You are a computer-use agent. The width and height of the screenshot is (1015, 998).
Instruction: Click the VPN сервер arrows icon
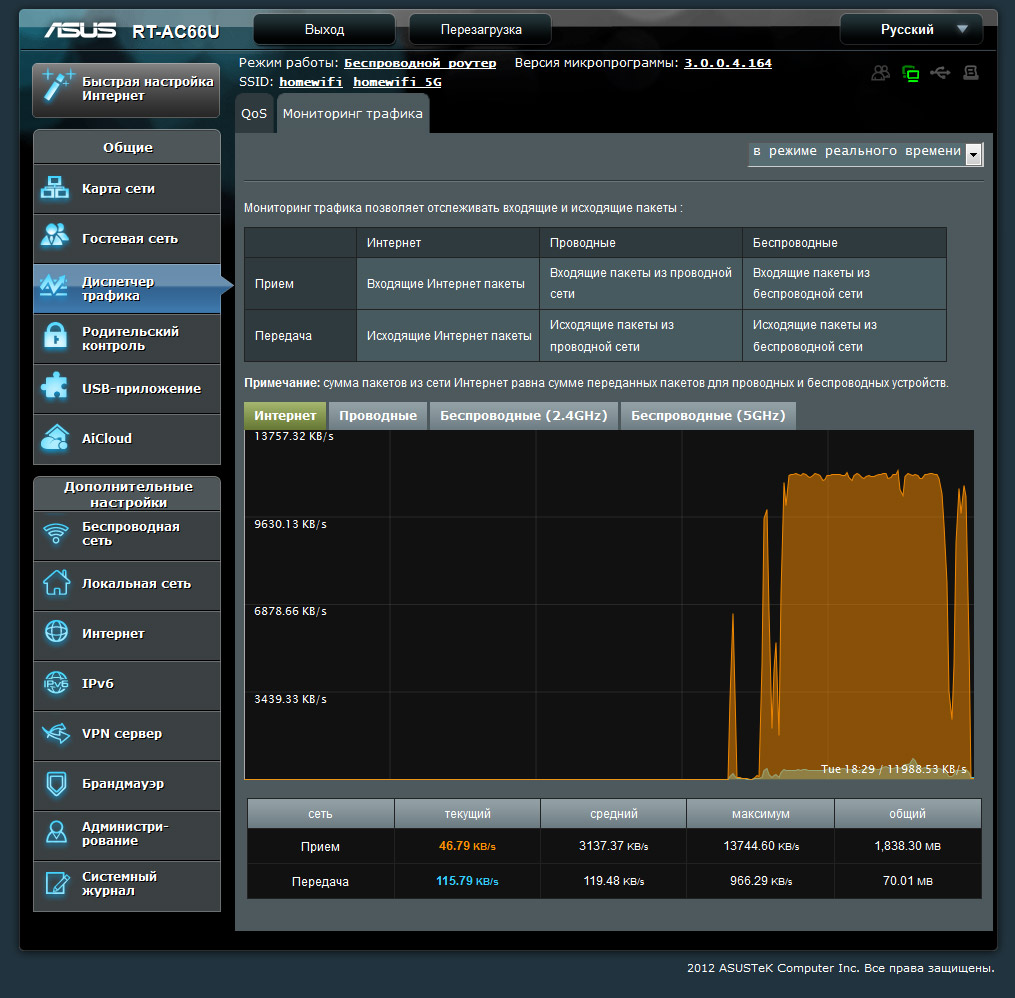(56, 733)
